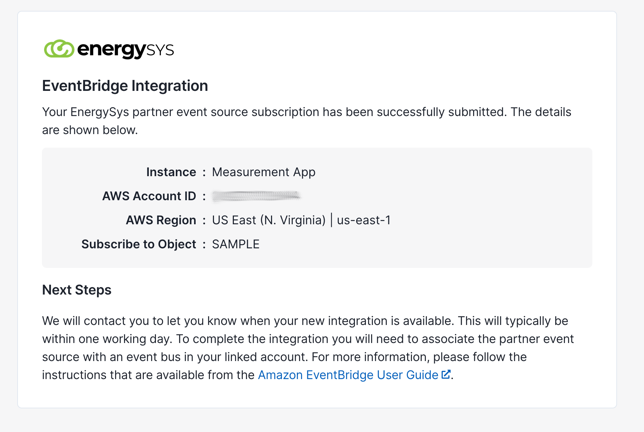Open the Amazon EventBridge User Guide link
644x432 pixels.
pyautogui.click(x=347, y=375)
